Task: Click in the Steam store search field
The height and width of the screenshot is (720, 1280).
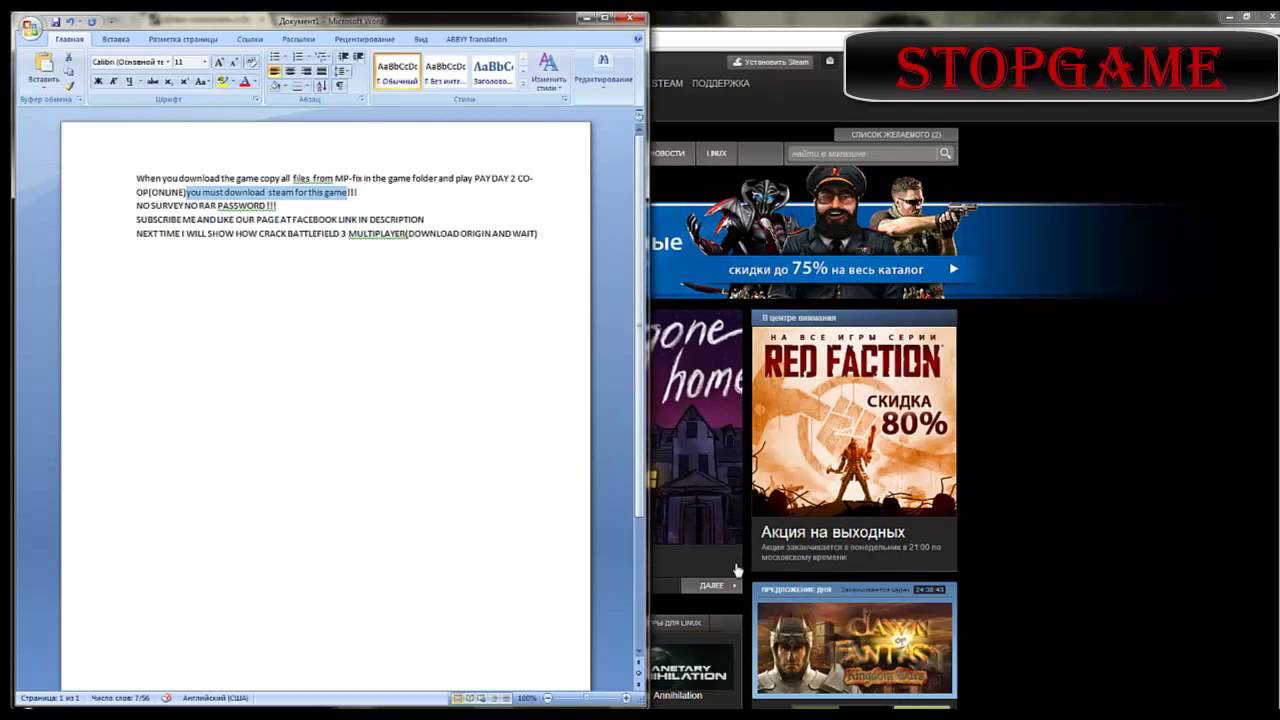Action: (x=861, y=154)
